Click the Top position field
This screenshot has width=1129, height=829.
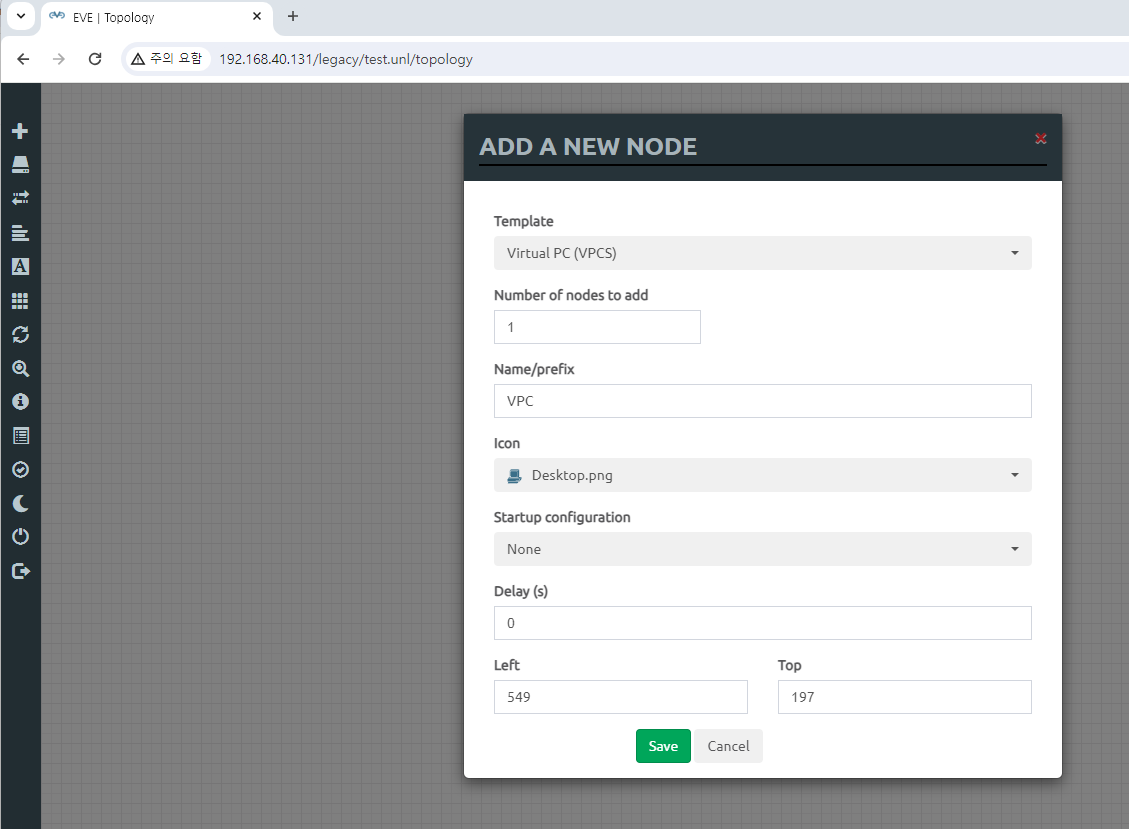(904, 697)
